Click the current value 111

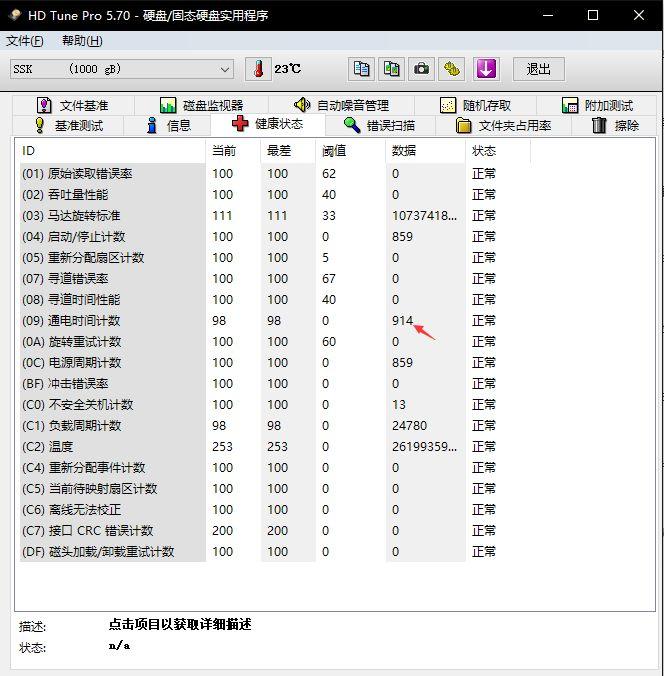(222, 216)
